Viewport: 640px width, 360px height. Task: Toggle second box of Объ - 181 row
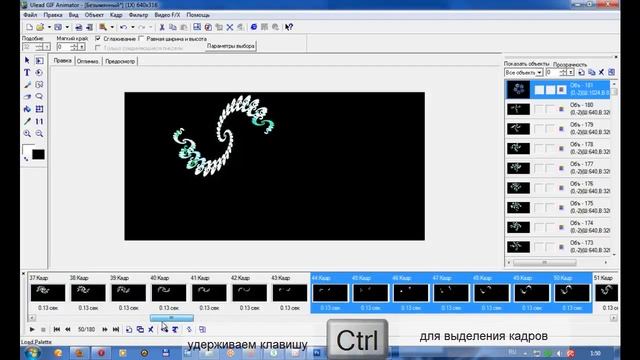click(x=550, y=89)
